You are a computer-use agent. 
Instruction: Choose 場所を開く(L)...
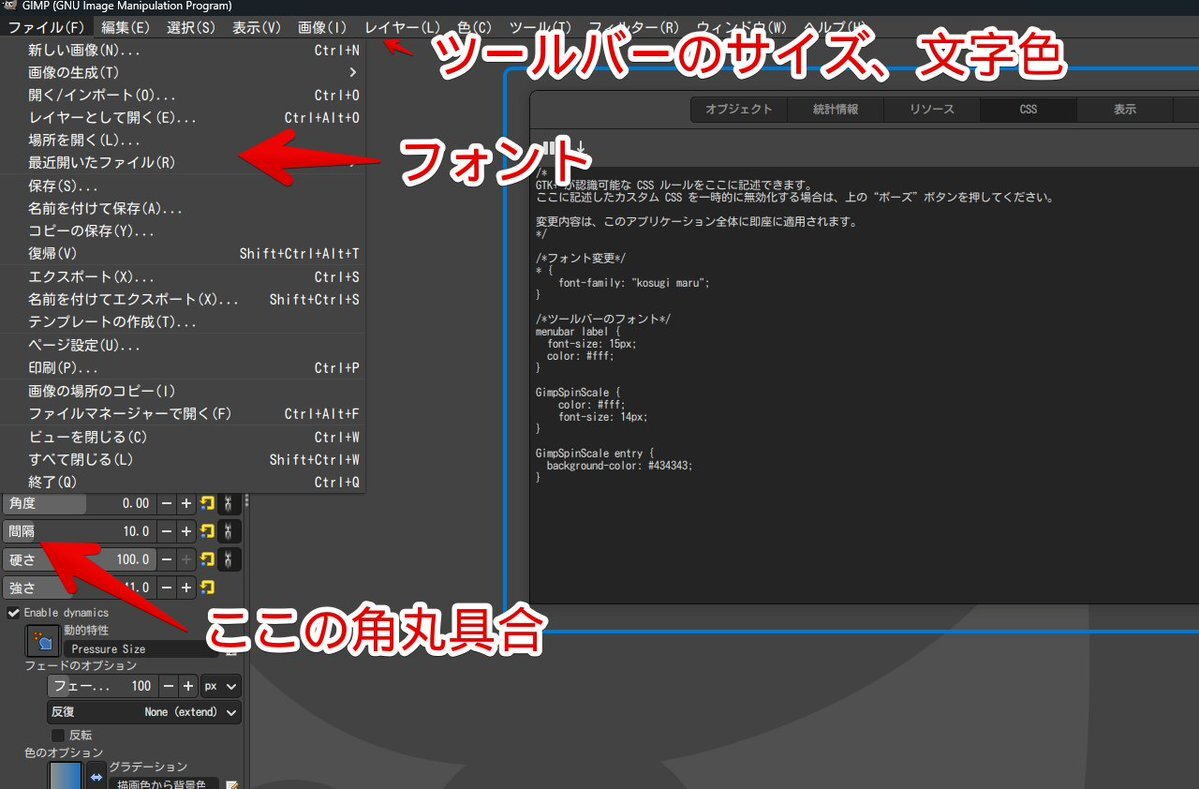click(184, 140)
